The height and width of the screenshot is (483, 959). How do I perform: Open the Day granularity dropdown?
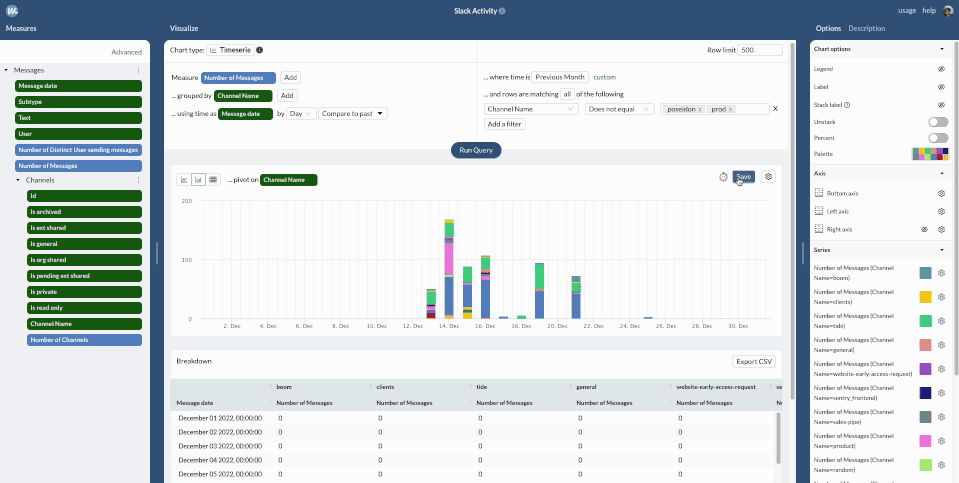pos(301,114)
